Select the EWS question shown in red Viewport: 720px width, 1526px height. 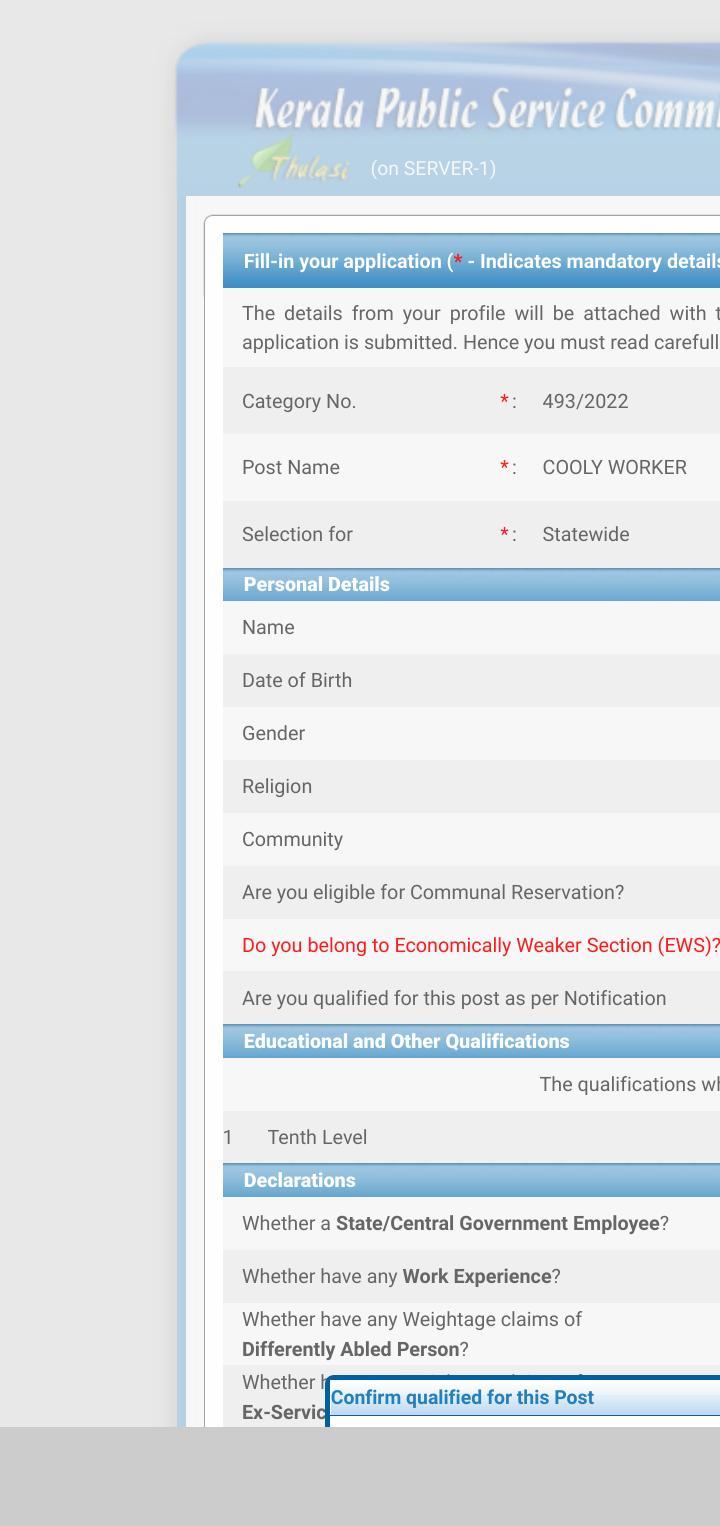tap(480, 944)
